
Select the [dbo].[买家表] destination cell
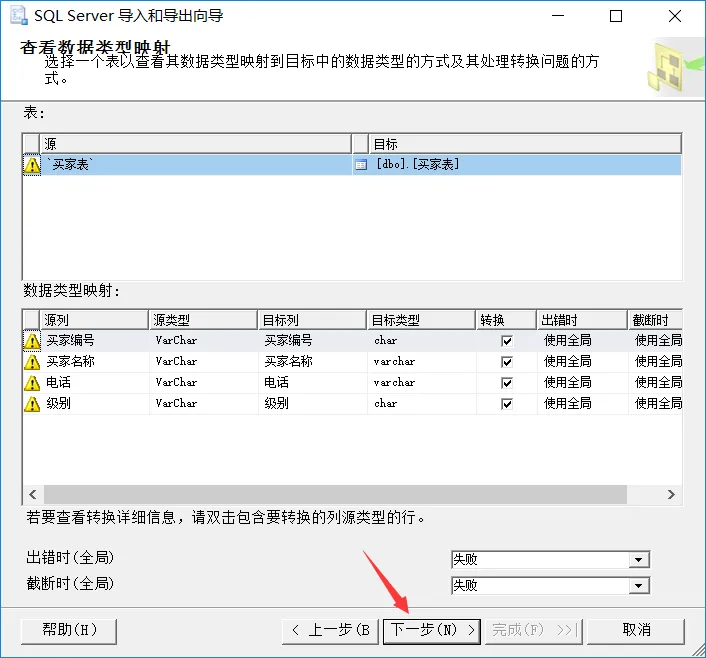[x=517, y=165]
